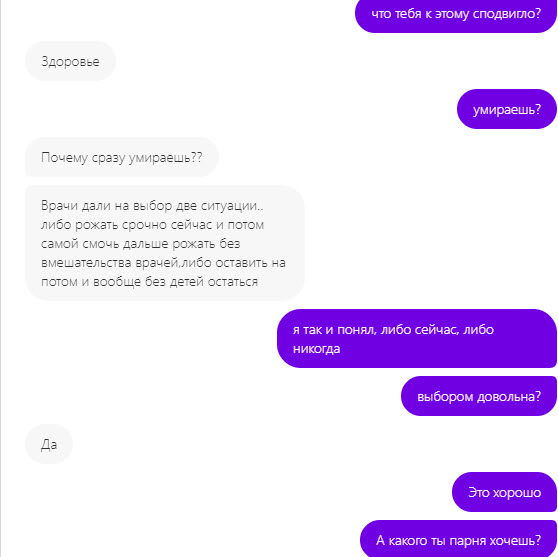Image resolution: width=558 pixels, height=557 pixels.
Task: Click the line 'вмешательства врачей,либо оставить на'
Action: click(x=163, y=263)
